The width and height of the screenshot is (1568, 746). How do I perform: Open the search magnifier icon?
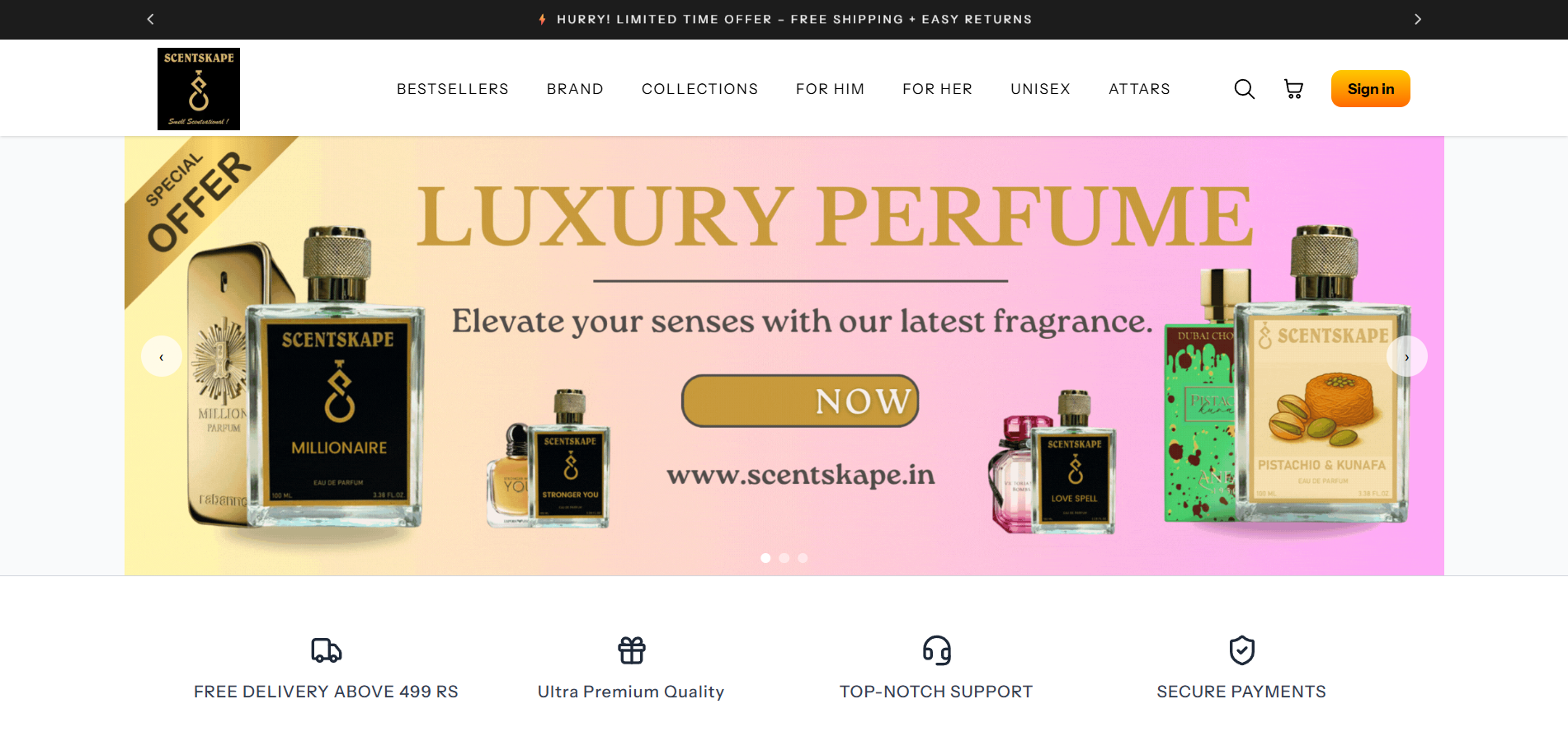coord(1244,89)
